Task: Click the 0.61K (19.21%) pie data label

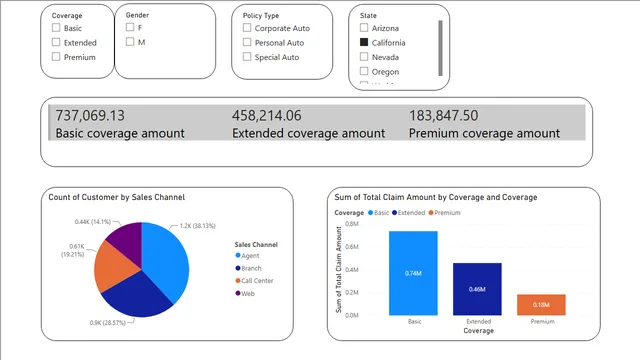Action: (73, 250)
